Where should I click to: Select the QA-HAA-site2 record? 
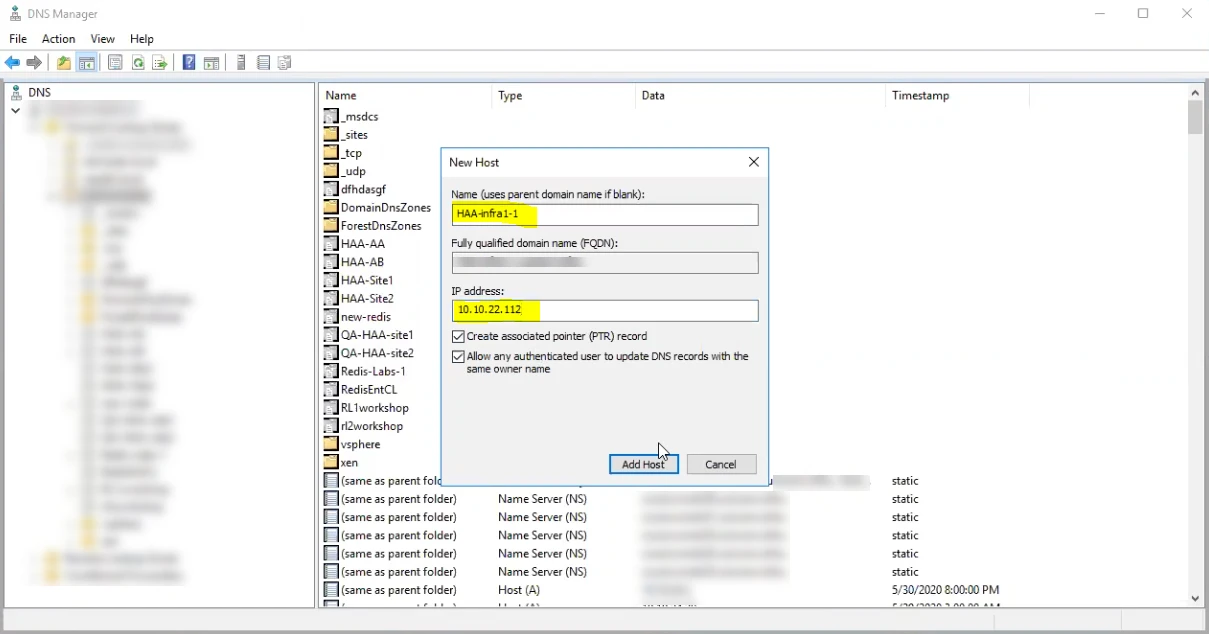point(369,353)
